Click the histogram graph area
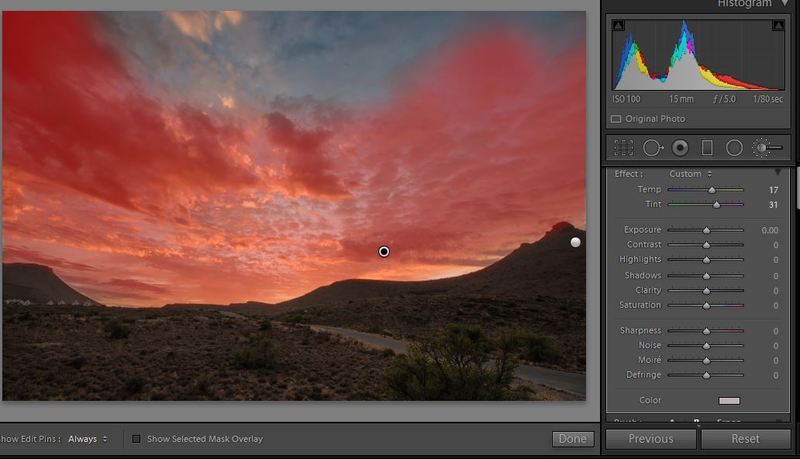 coord(698,55)
